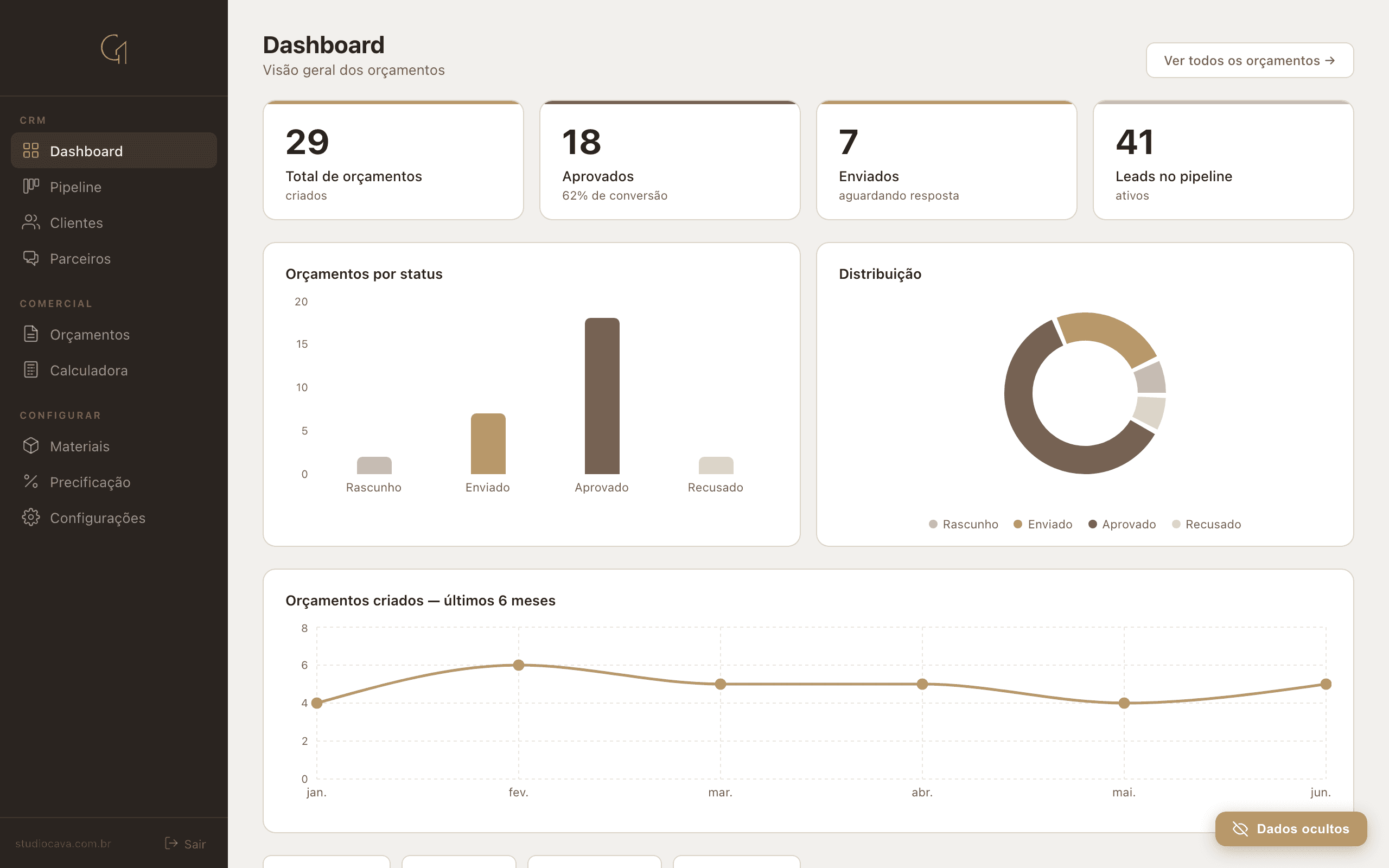Click the abr. data point on line chart

pos(922,684)
